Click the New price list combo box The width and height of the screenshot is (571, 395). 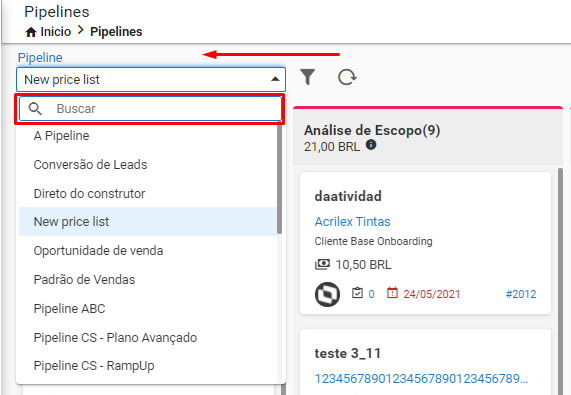click(x=151, y=79)
